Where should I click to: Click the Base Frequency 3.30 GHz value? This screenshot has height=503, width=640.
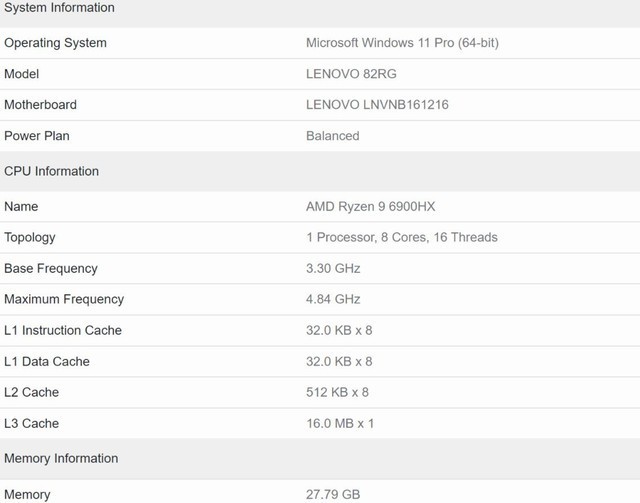coord(333,269)
